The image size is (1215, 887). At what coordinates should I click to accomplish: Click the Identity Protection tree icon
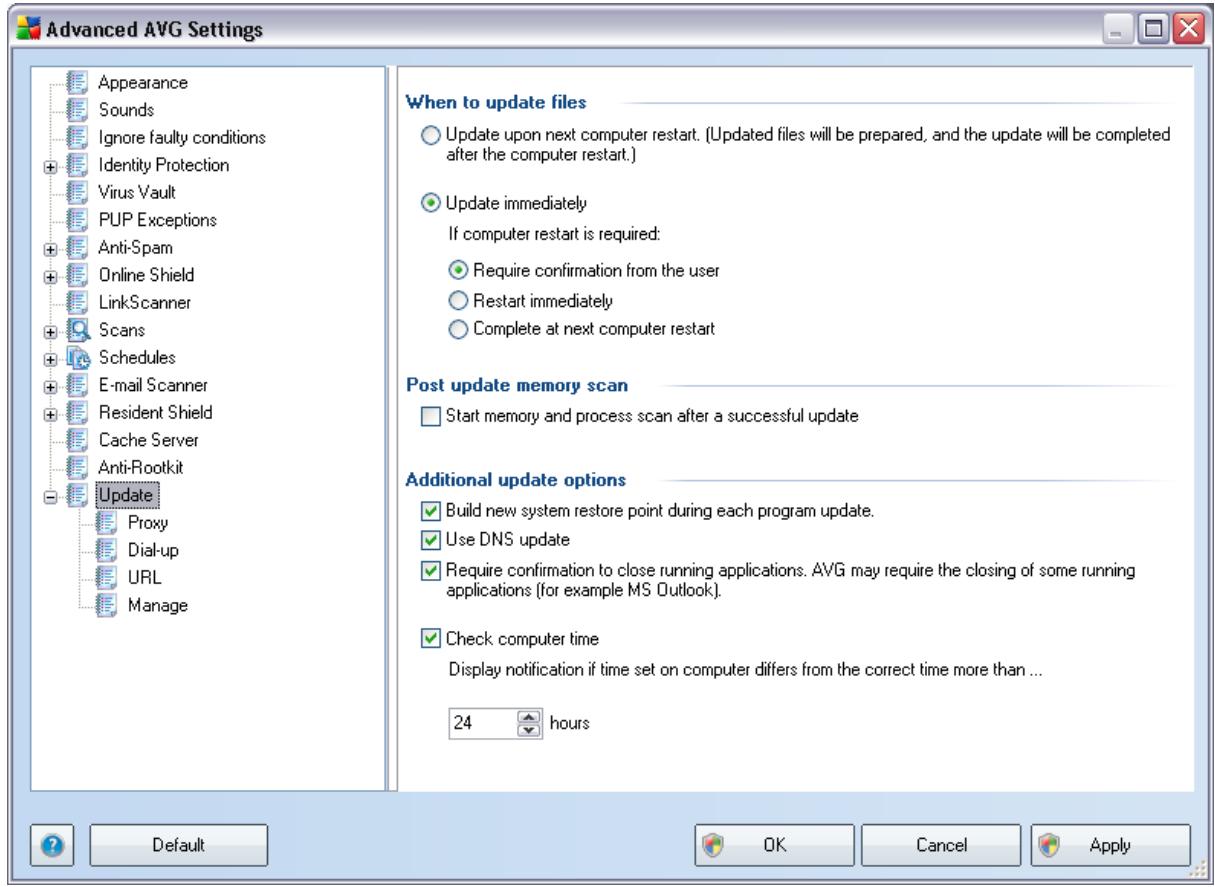point(79,164)
